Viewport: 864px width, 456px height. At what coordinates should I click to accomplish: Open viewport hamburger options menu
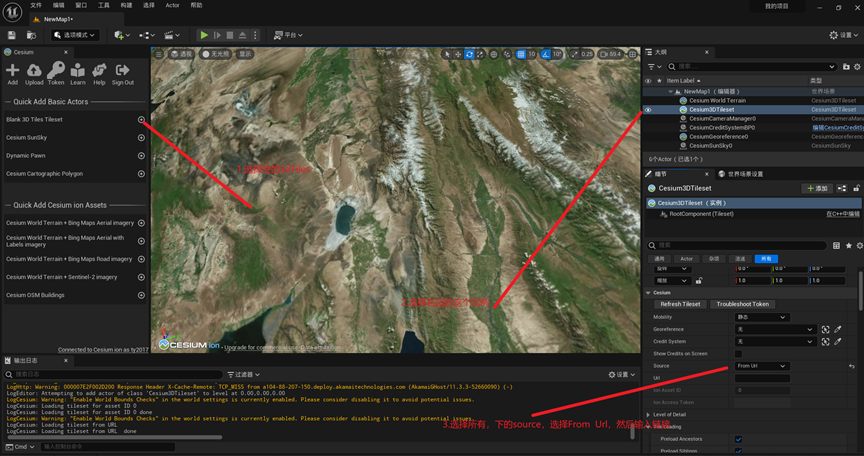pyautogui.click(x=159, y=54)
